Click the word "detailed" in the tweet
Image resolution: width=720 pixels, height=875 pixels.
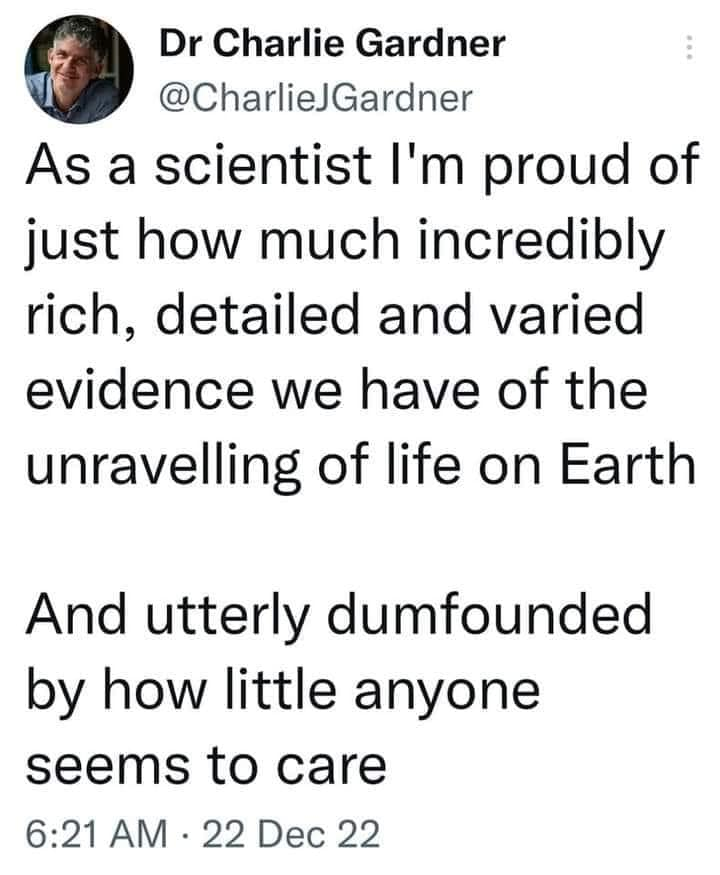(x=257, y=314)
